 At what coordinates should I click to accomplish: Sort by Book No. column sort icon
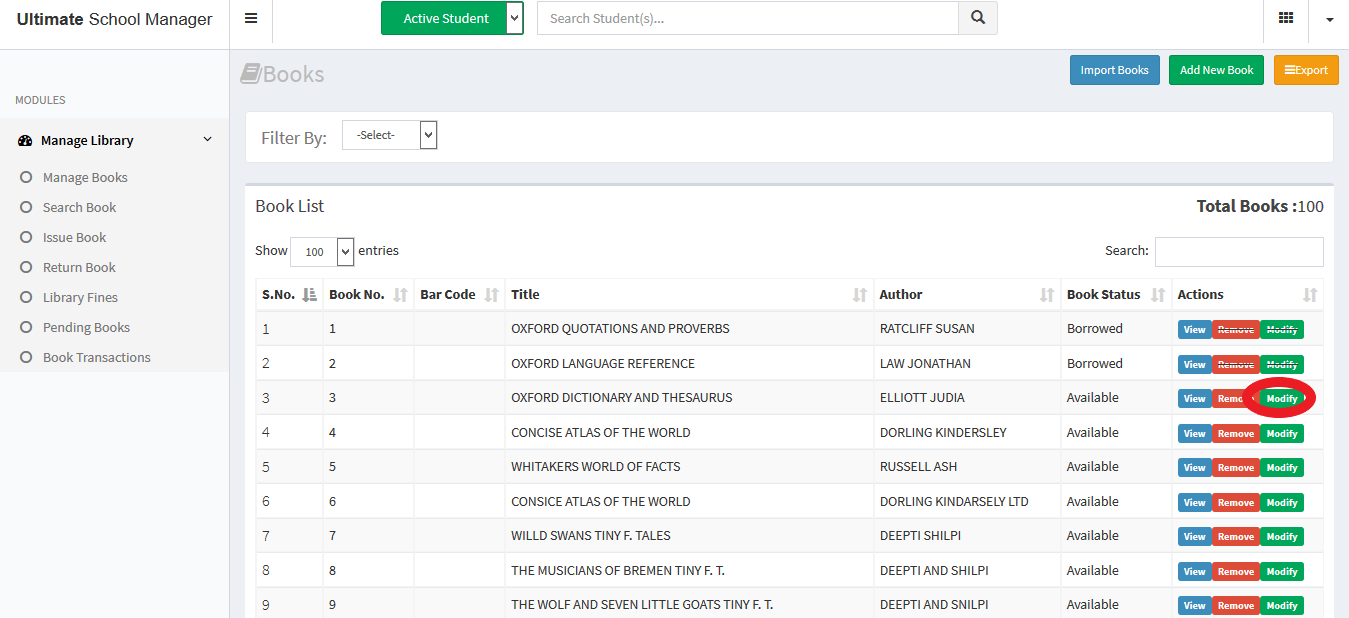(x=401, y=295)
